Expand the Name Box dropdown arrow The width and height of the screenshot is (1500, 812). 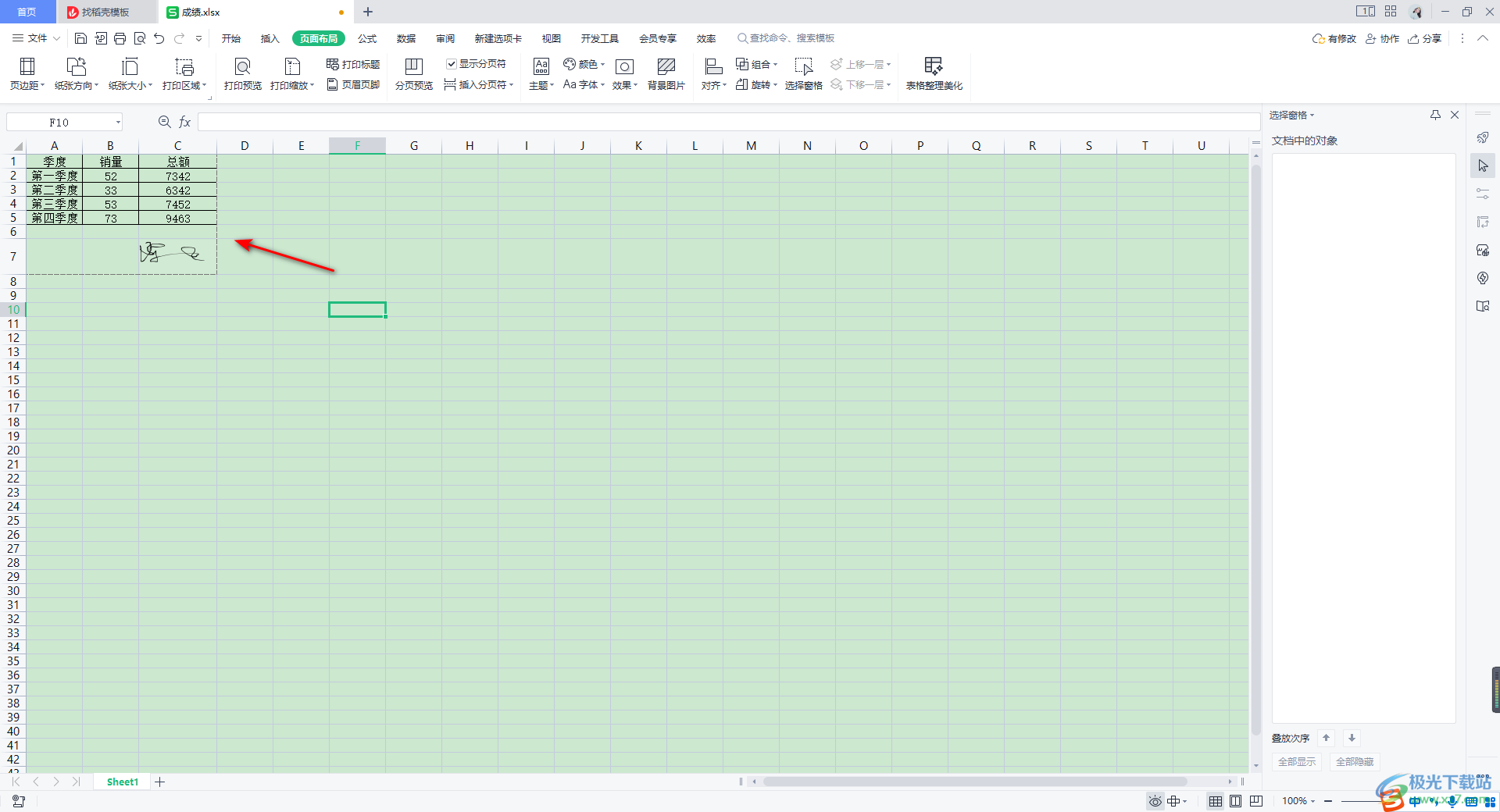click(x=119, y=122)
